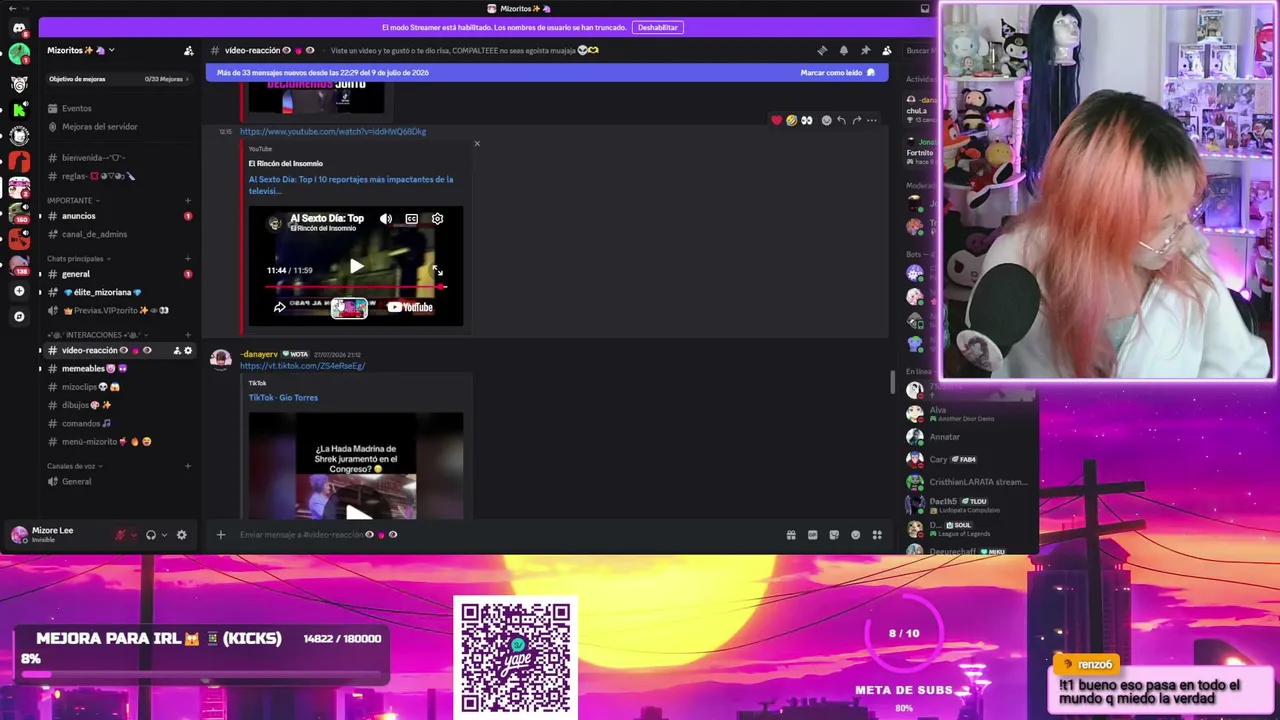
Task: Invite people to the Mizoritos server
Action: coord(189,50)
